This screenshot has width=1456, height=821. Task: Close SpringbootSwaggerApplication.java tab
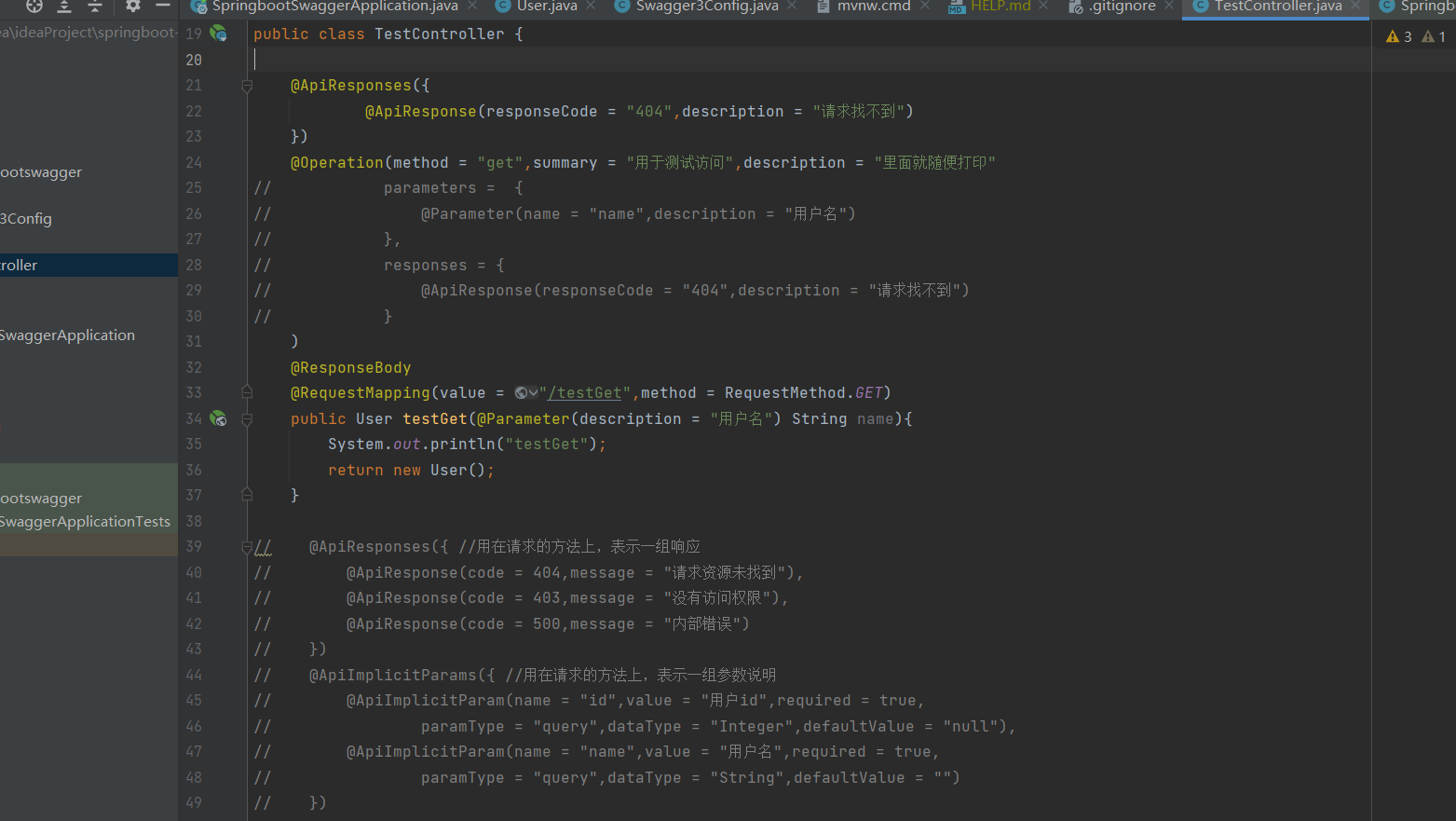(472, 6)
